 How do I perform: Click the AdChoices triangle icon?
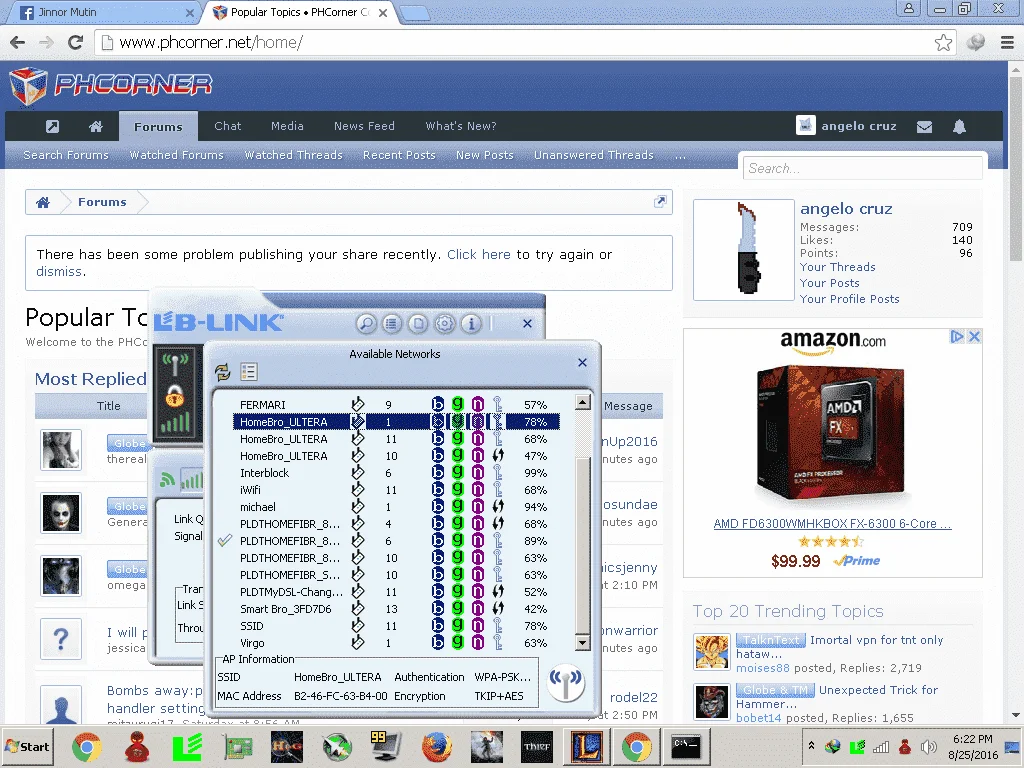tap(957, 337)
